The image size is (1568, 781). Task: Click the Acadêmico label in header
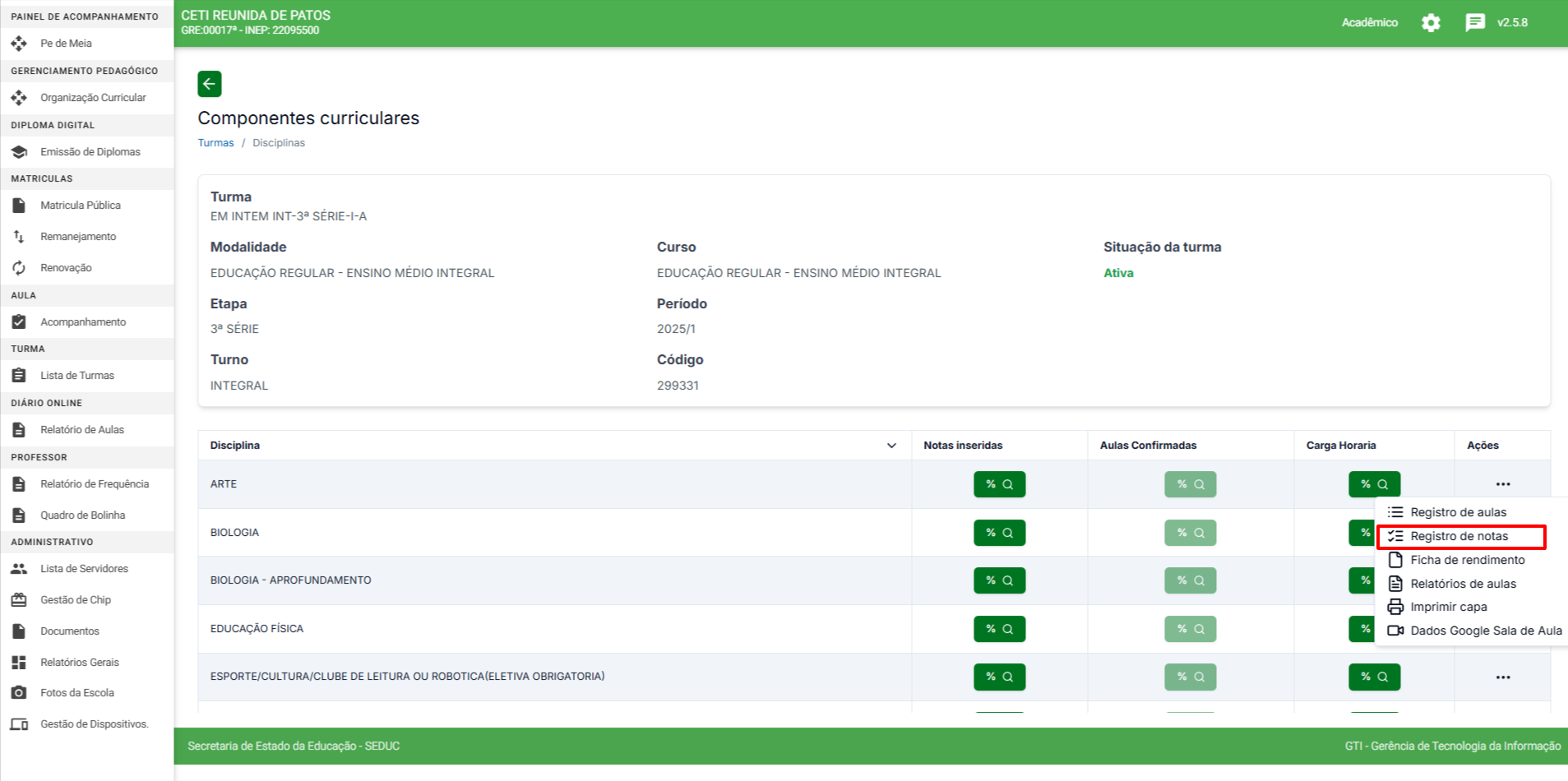[x=1369, y=23]
